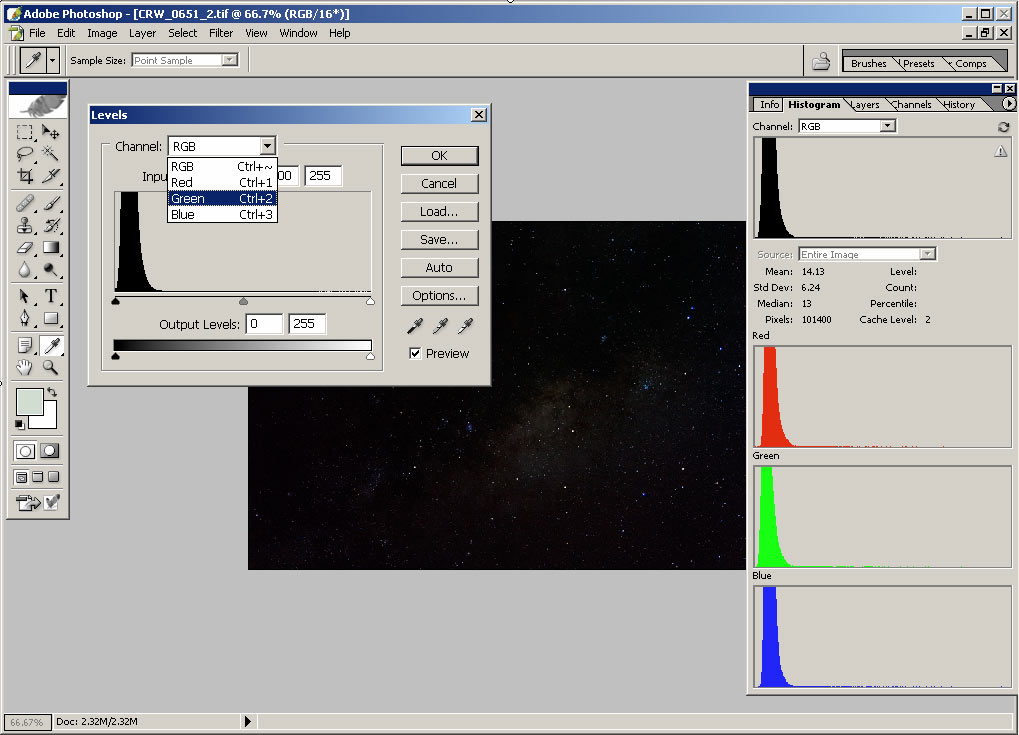Open the Tool Preset picker arrow
Screen dimensions: 1019x735
coord(52,60)
